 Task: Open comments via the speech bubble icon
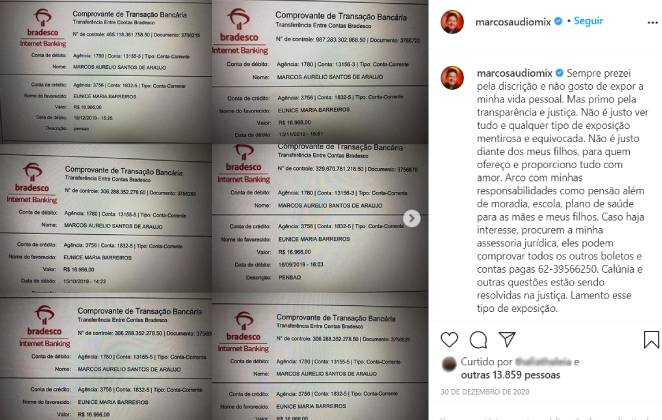click(478, 339)
